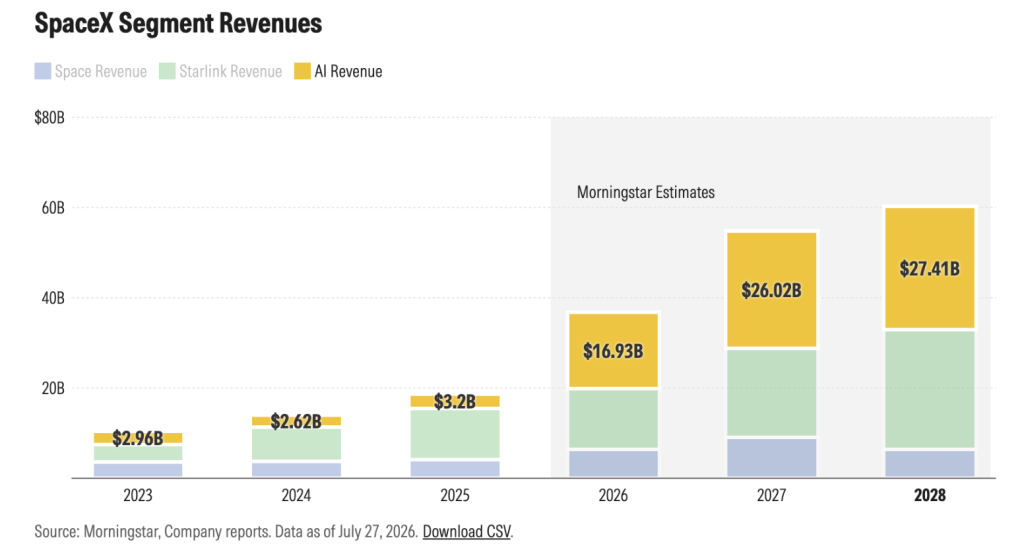Click the bold 2028 x-axis label
The width and height of the screenshot is (1024, 546).
point(929,495)
